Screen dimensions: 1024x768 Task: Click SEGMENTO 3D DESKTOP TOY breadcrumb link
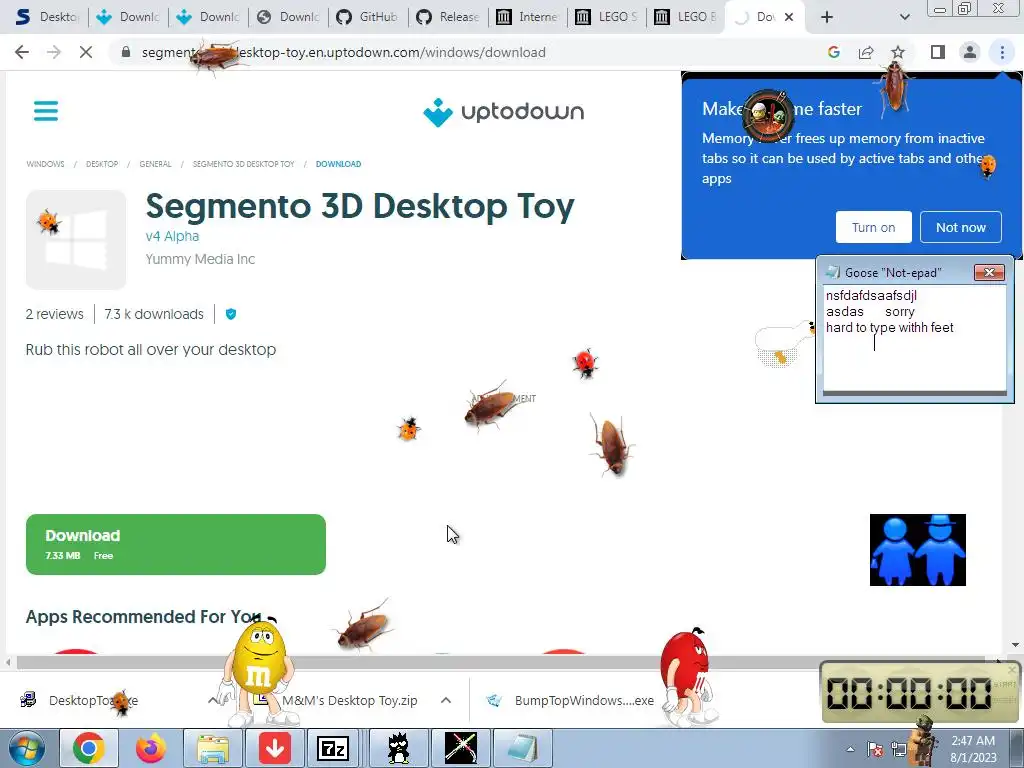click(x=243, y=164)
